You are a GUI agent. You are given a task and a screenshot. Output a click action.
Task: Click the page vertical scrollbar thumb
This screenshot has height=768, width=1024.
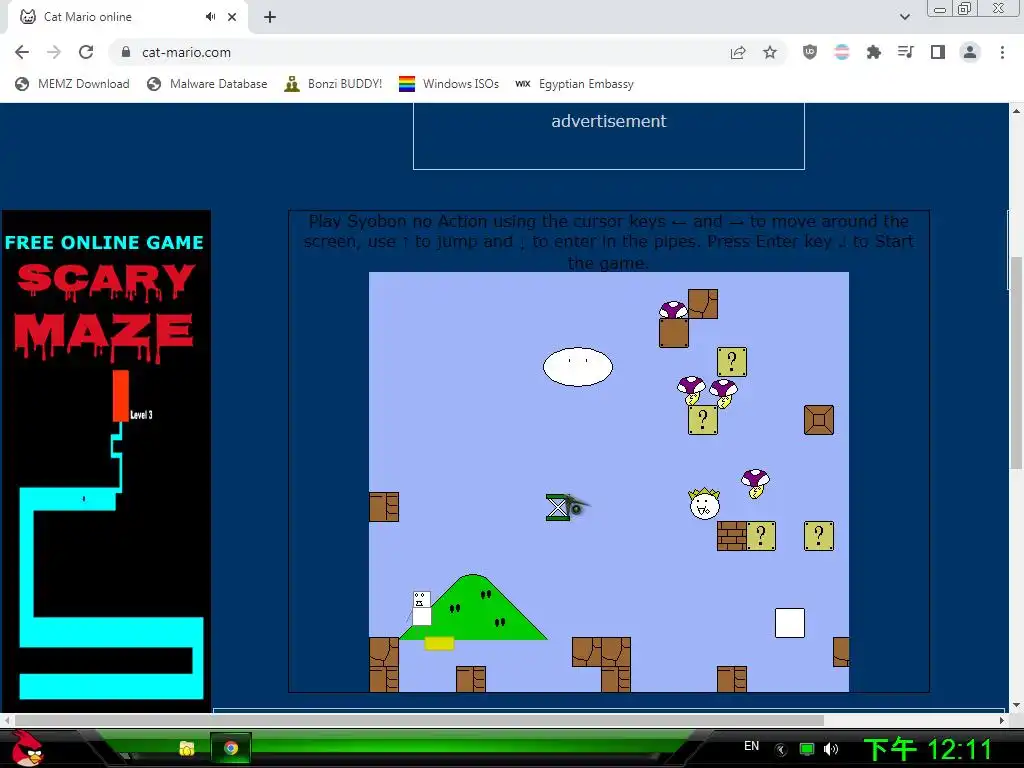click(x=1016, y=362)
